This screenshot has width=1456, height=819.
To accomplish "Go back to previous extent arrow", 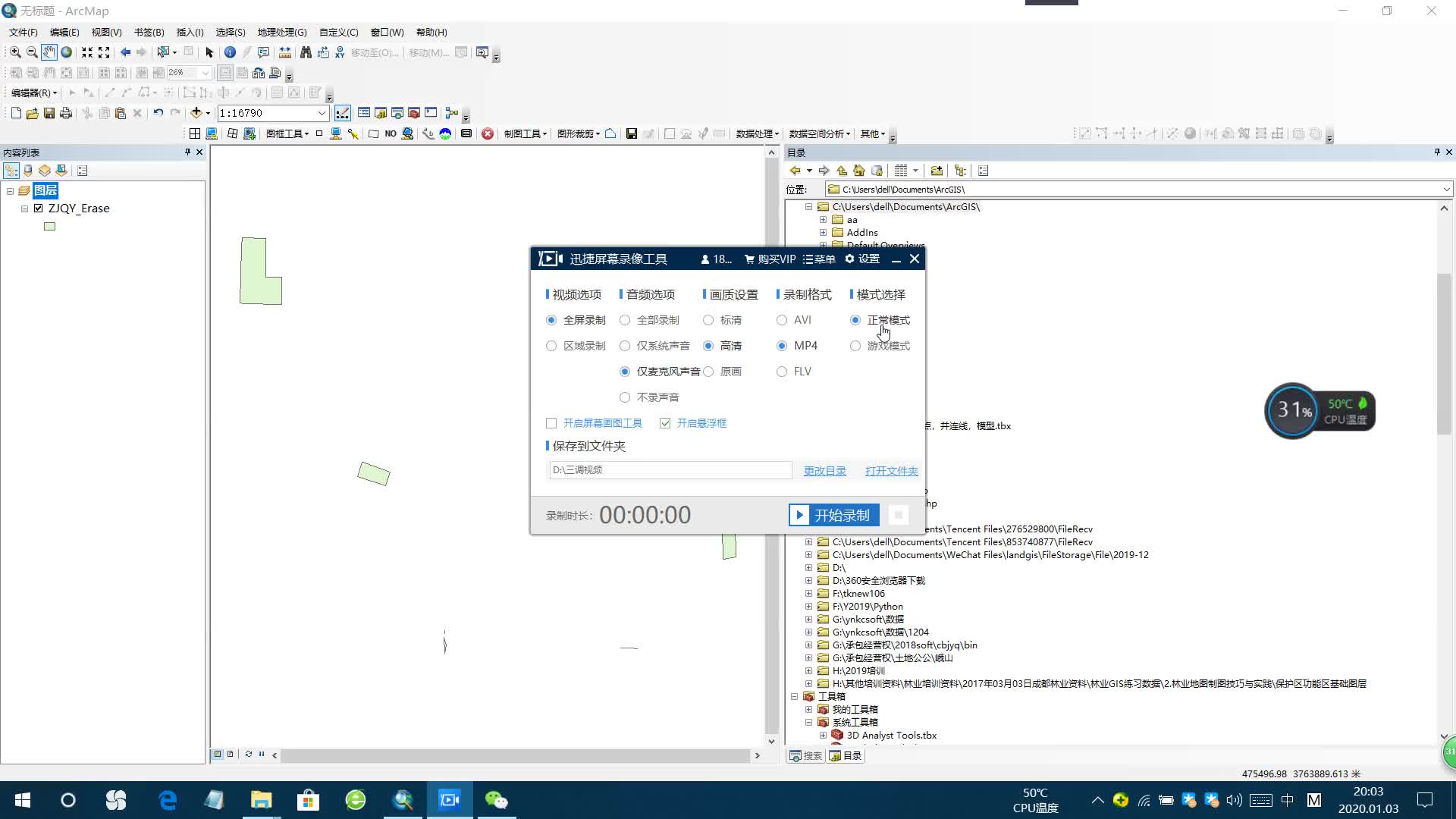I will coord(125,52).
